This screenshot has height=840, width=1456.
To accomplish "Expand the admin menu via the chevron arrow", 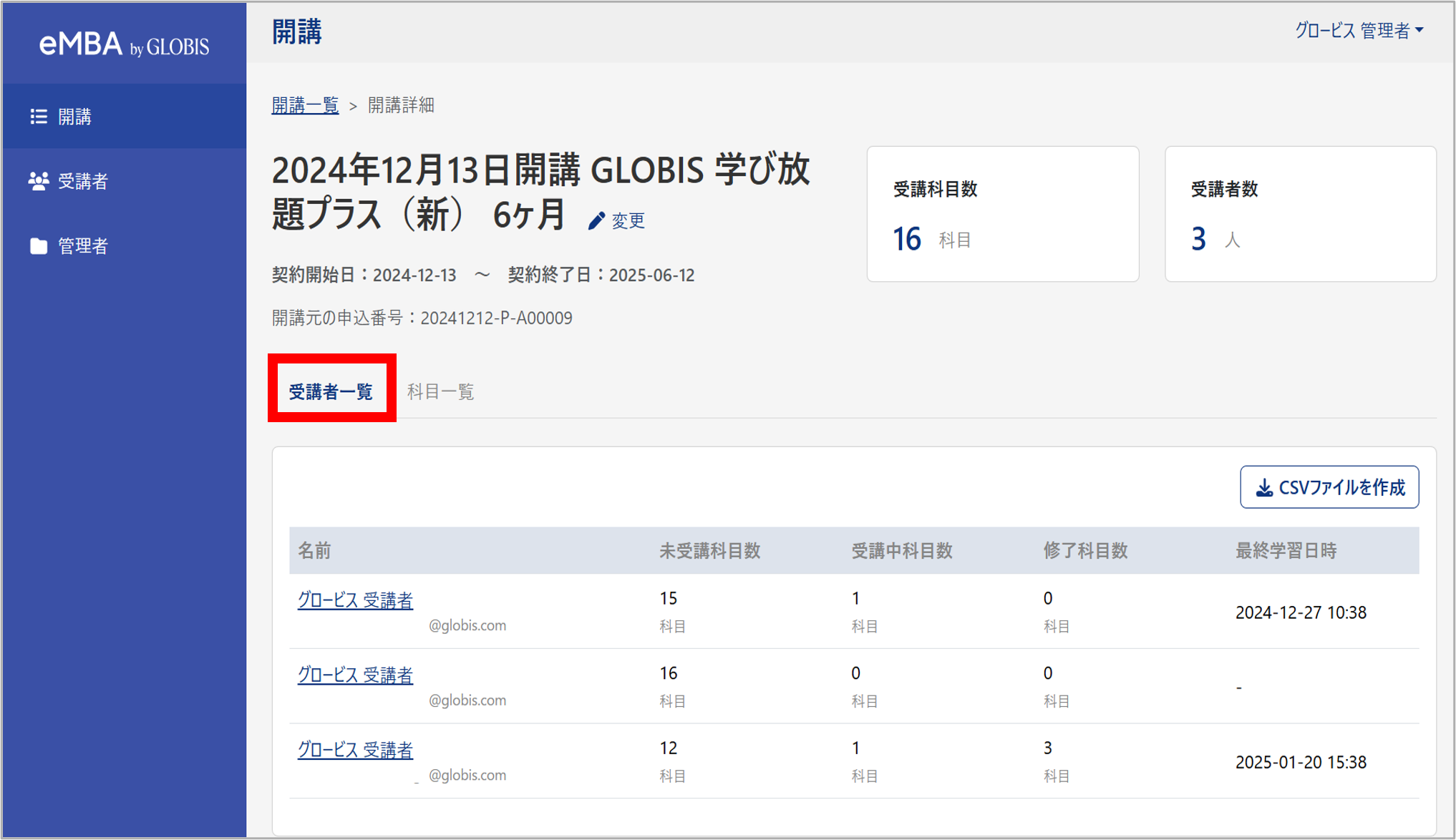I will [x=1420, y=30].
